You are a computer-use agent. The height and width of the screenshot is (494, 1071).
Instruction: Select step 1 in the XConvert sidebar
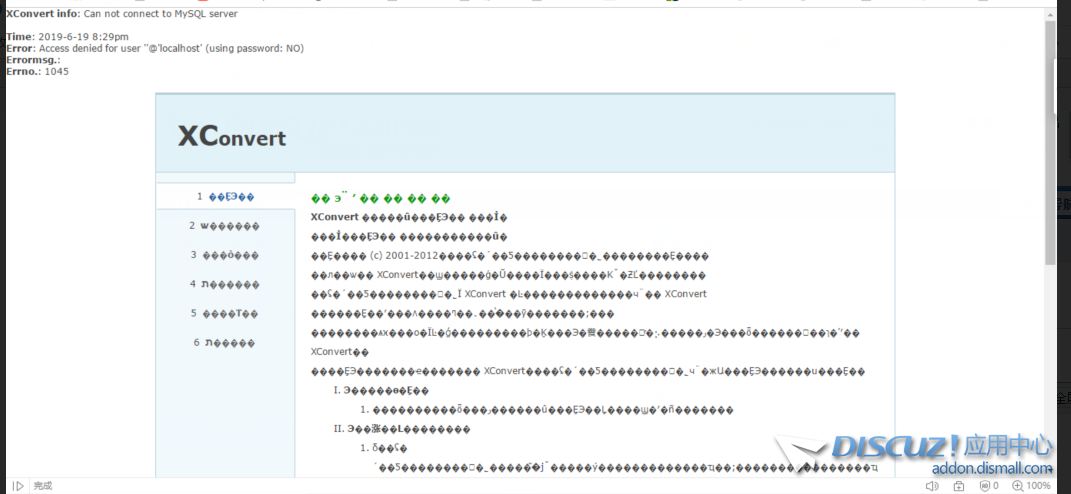coord(225,197)
